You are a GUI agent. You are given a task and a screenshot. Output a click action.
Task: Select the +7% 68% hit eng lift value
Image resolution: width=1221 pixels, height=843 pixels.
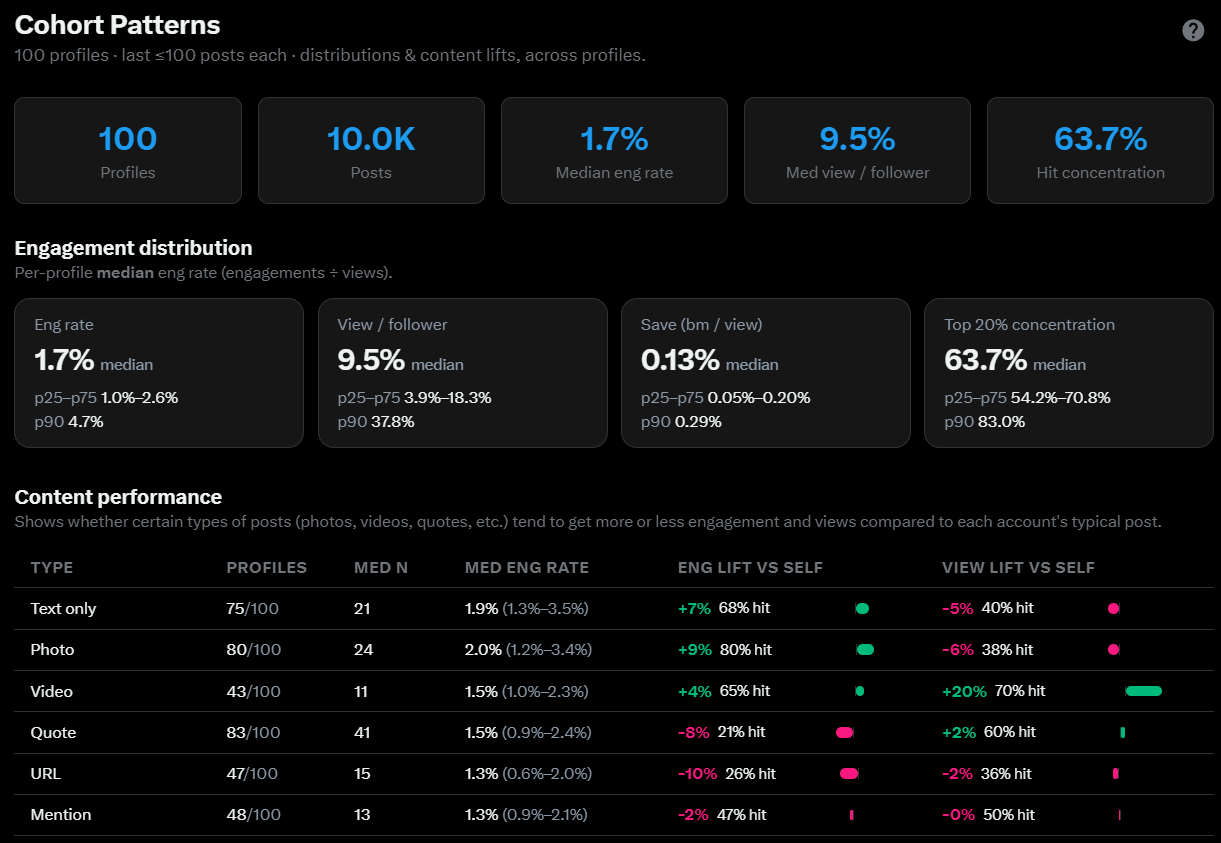724,608
